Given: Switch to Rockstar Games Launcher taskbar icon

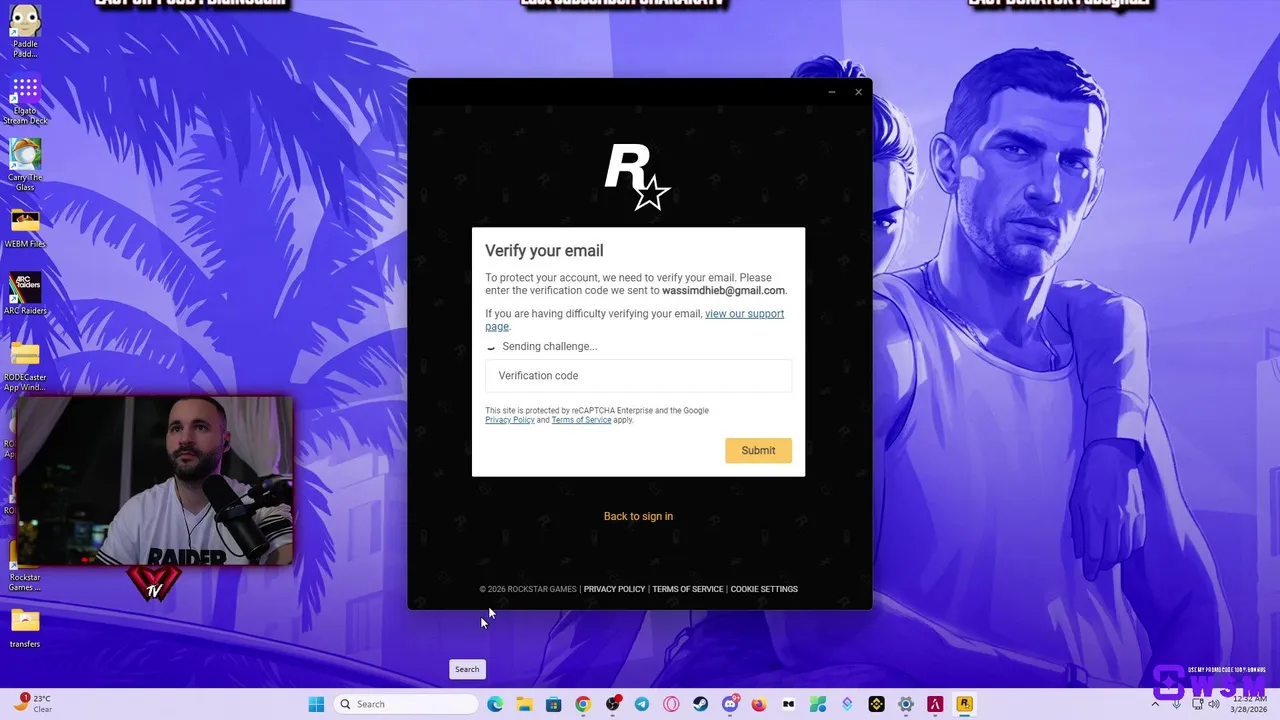Looking at the screenshot, I should point(964,704).
